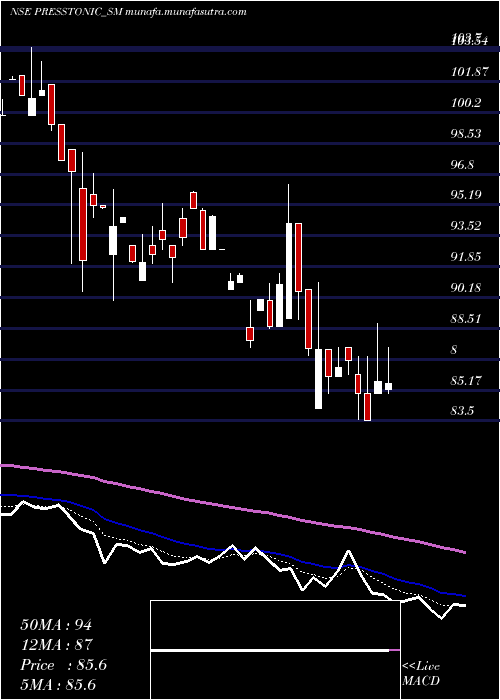500x700 pixels.
Task: Click the white horizontal MACD bar in box
Action: 270,650
